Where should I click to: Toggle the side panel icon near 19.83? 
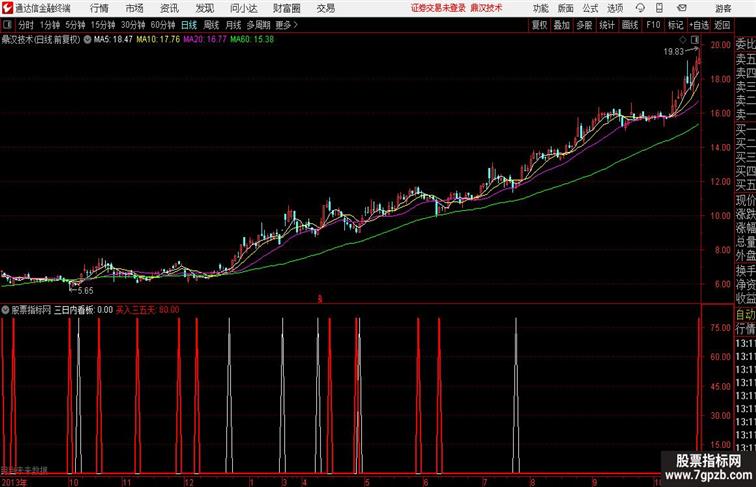coord(695,40)
